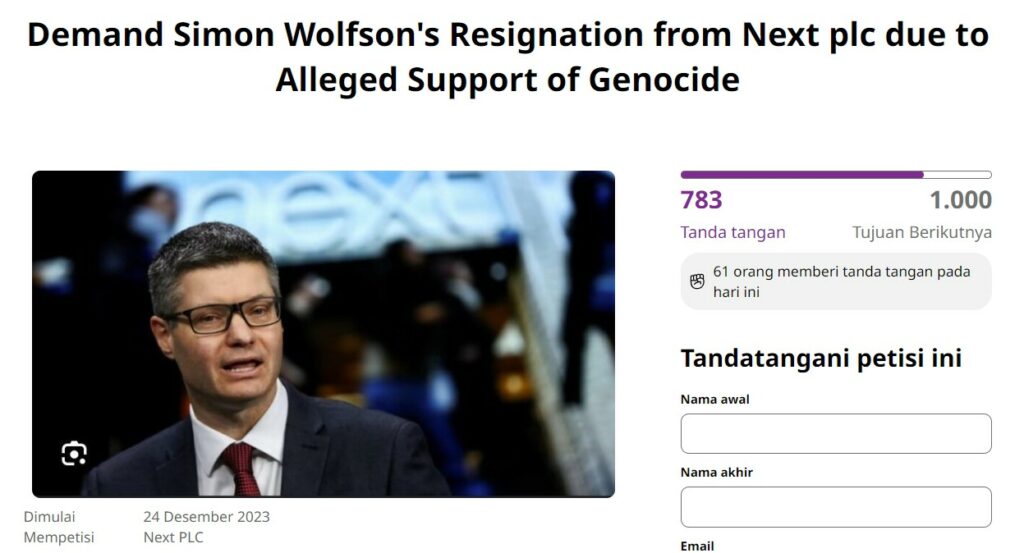Click the Tandatangani petisi ini heading
This screenshot has width=1024, height=553.
click(x=821, y=358)
